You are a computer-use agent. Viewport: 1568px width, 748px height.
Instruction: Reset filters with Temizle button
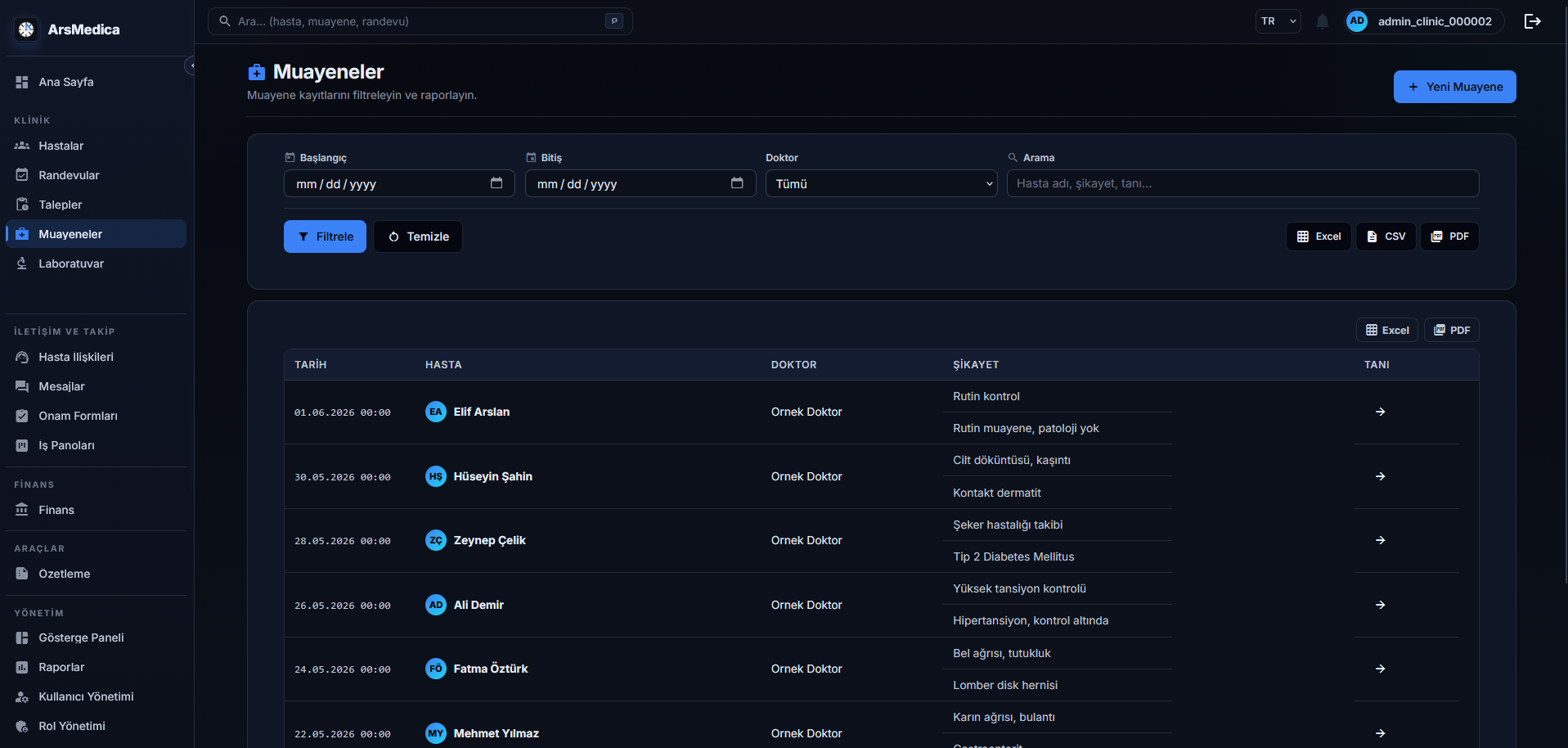[x=418, y=237]
